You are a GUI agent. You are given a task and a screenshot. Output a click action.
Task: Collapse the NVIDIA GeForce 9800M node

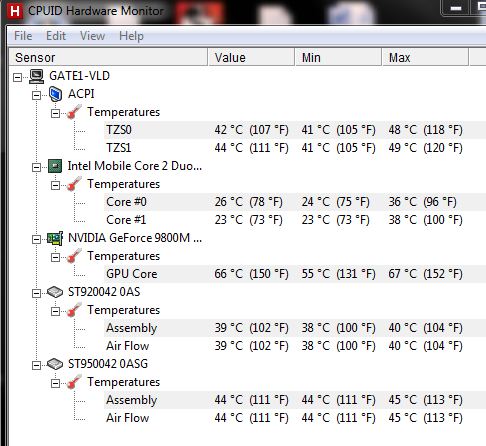[36, 239]
